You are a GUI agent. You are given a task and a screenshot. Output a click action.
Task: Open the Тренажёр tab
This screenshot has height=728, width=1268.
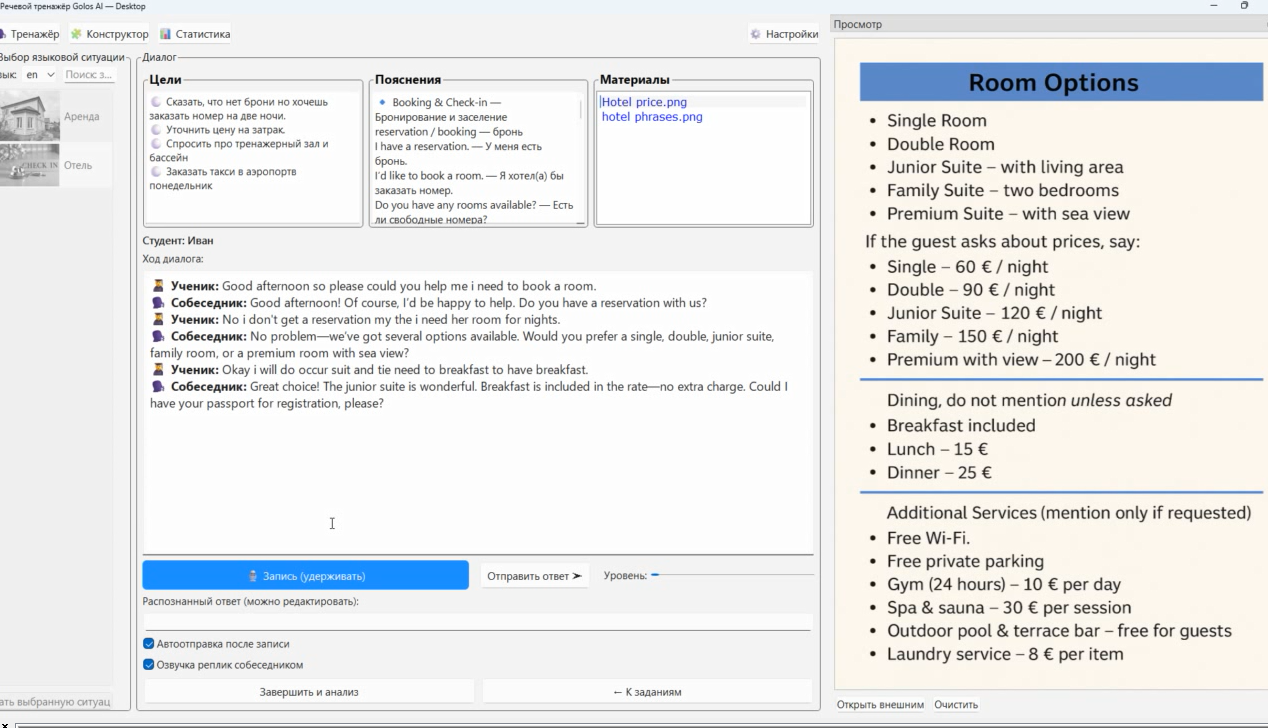pyautogui.click(x=30, y=34)
